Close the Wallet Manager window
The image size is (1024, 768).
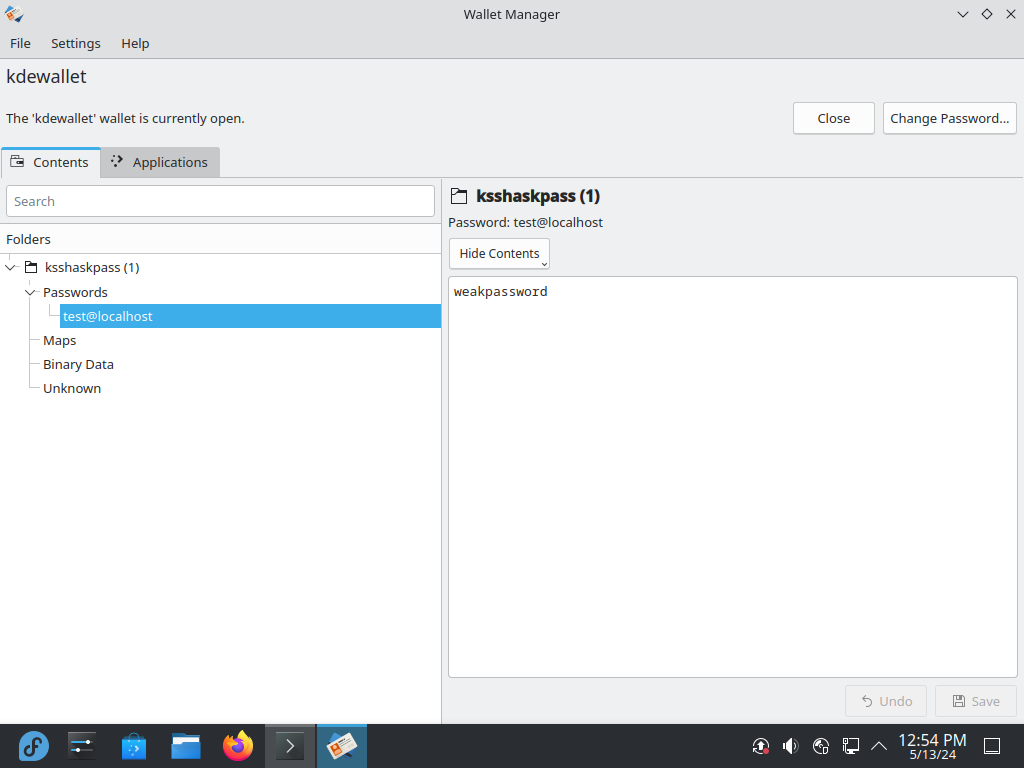[x=1011, y=14]
